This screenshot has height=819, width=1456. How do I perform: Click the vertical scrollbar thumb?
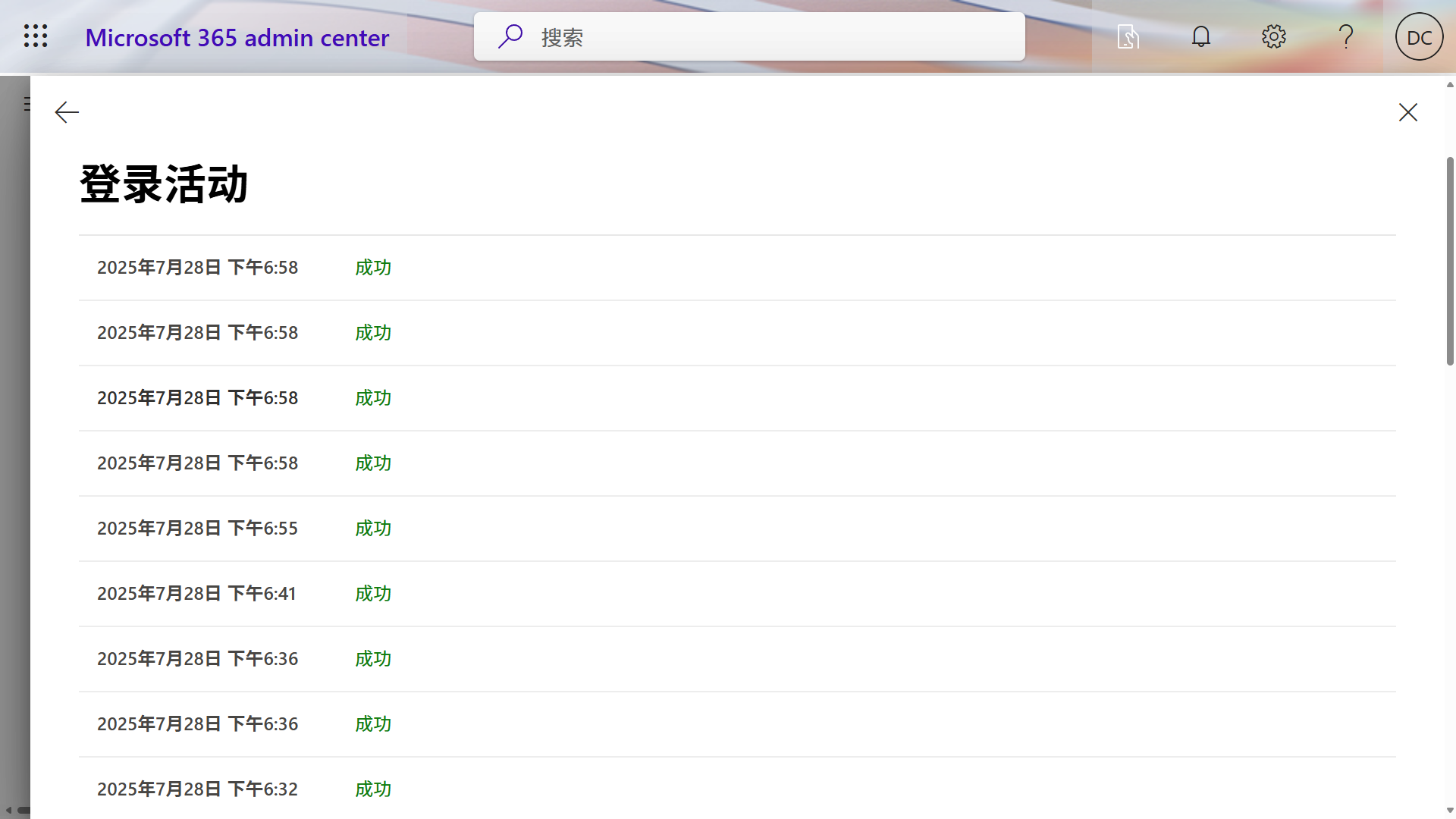pos(1450,262)
